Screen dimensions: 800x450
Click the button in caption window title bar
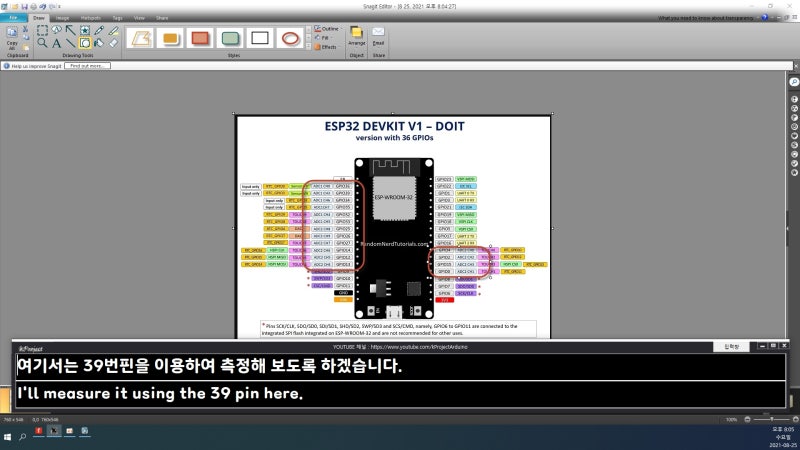[731, 346]
